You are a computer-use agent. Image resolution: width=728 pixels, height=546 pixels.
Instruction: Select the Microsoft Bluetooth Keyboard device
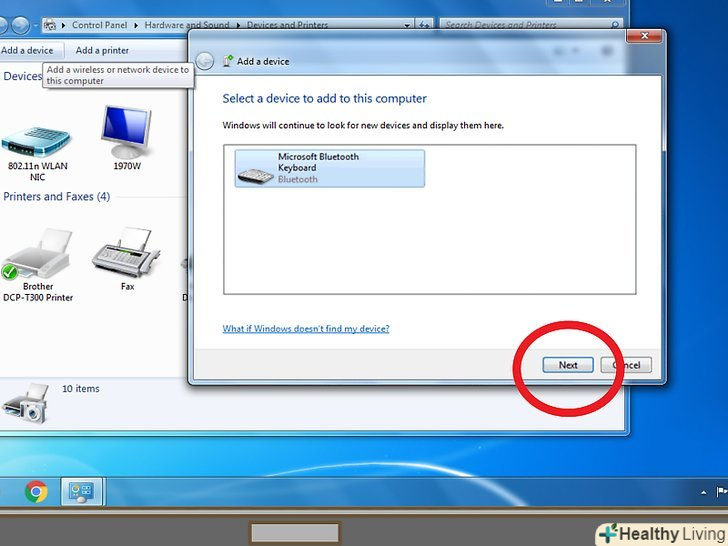pyautogui.click(x=329, y=168)
